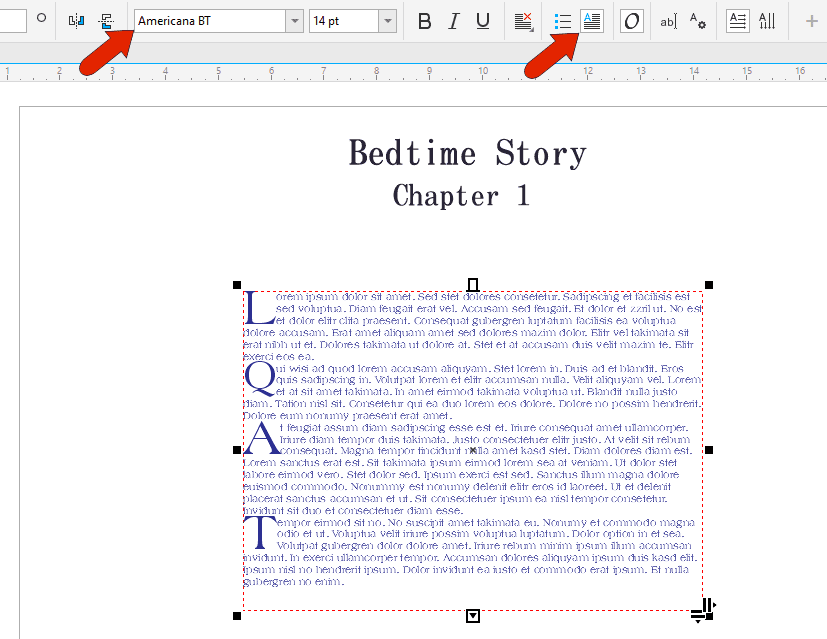Open the 14 pt font size dropdown
Screen dimensions: 827x639
(389, 20)
